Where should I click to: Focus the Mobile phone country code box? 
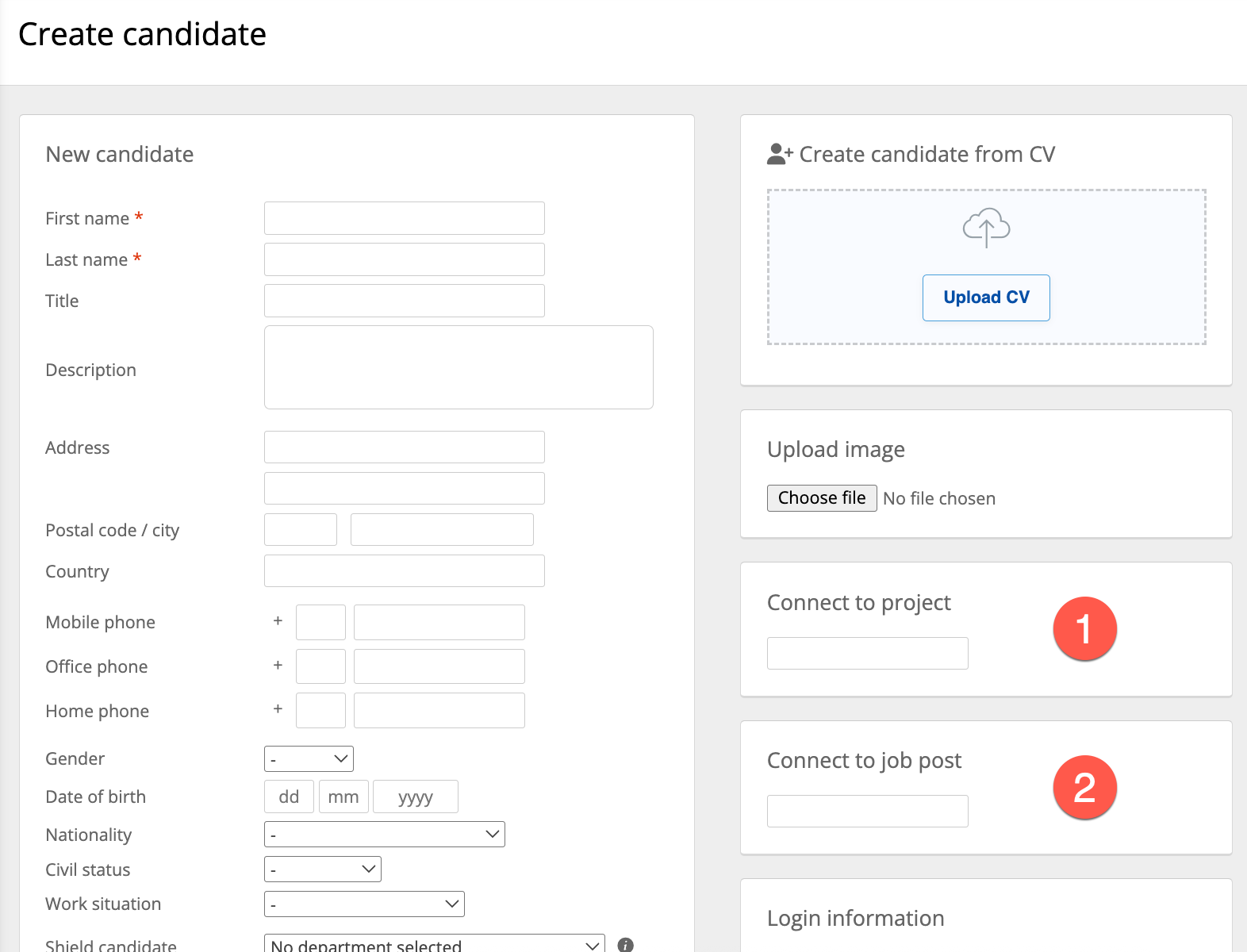click(320, 623)
